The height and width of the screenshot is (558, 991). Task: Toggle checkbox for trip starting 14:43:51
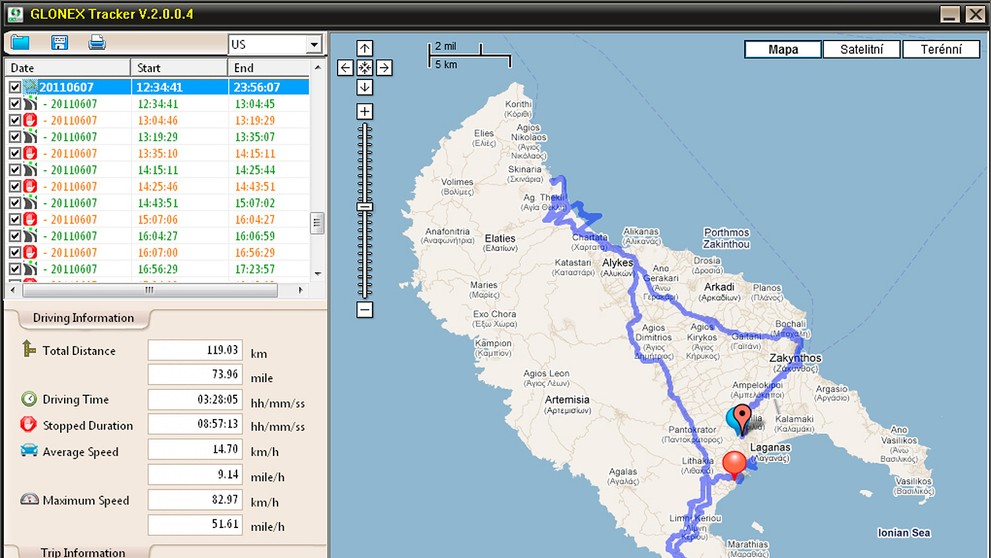(x=15, y=202)
